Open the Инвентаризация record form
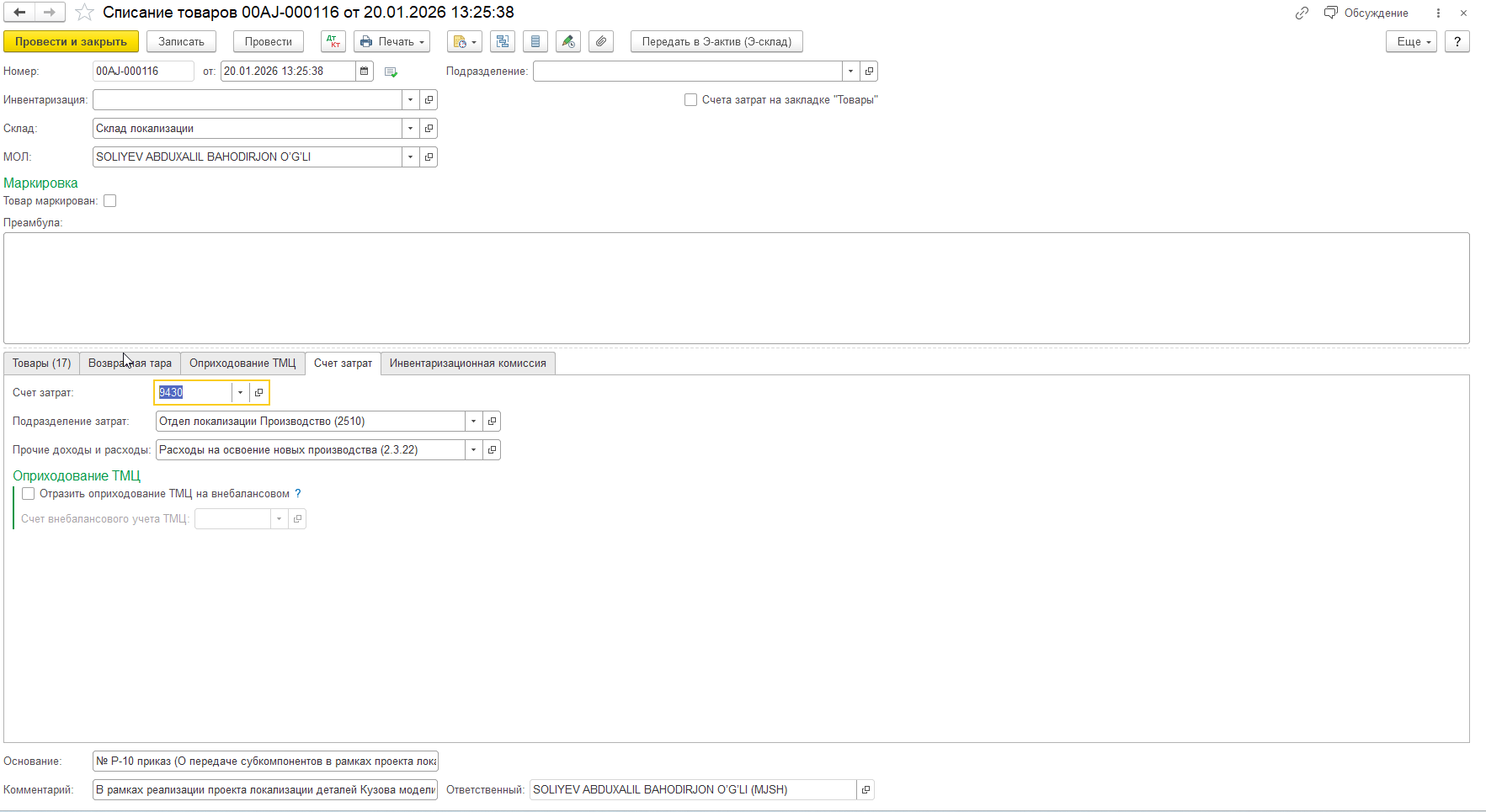The height and width of the screenshot is (812, 1486). [429, 100]
